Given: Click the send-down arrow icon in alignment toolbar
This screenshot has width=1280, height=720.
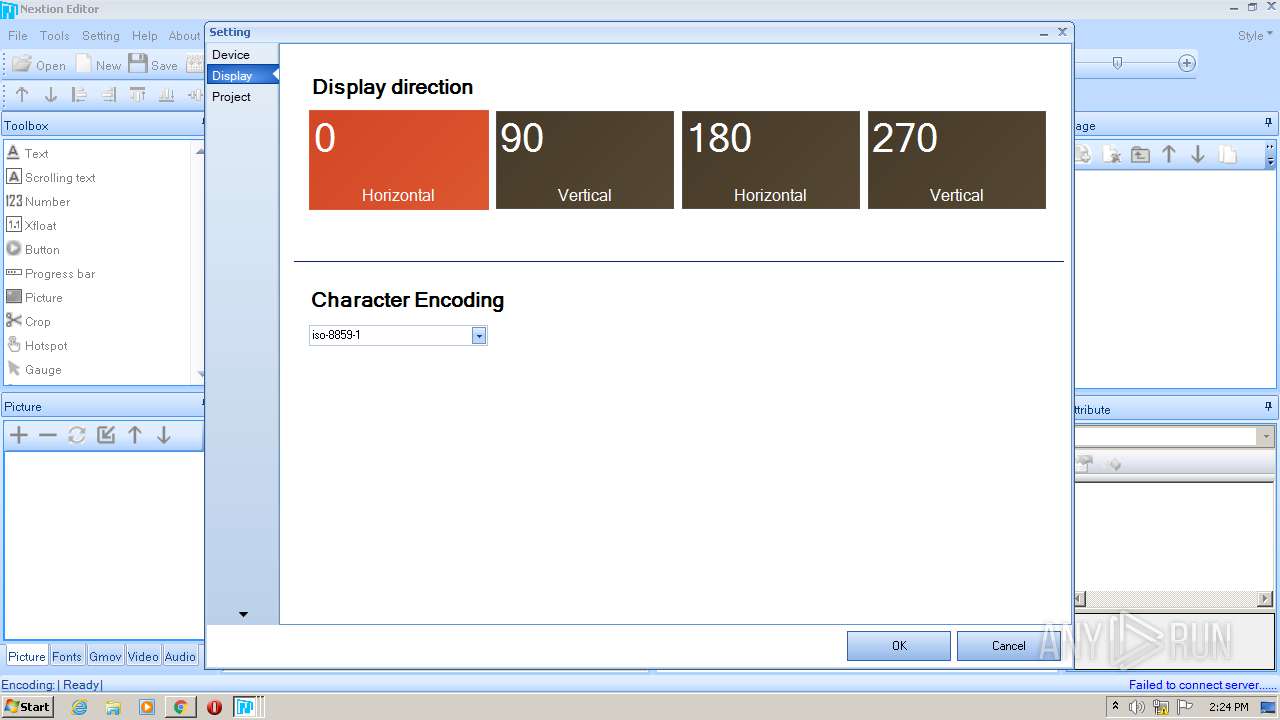Looking at the screenshot, I should [51, 95].
